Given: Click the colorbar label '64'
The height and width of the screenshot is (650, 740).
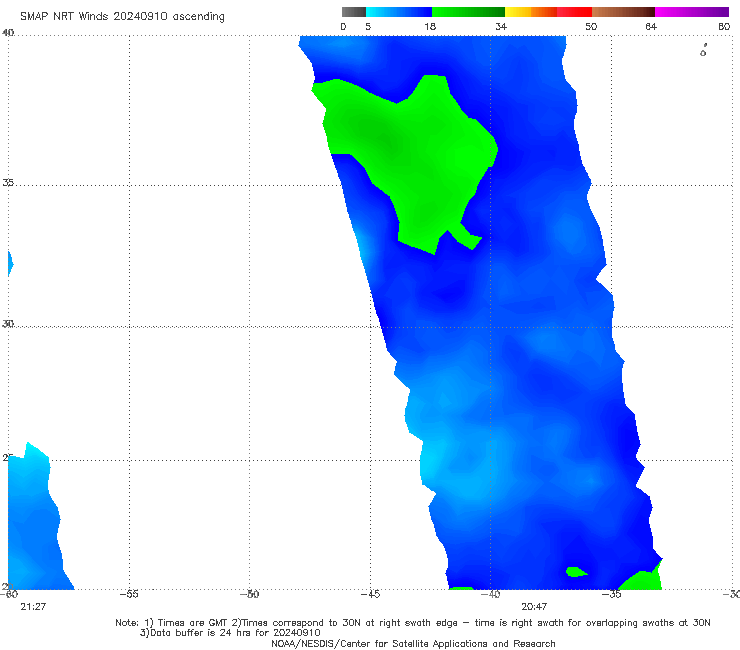Looking at the screenshot, I should [651, 27].
